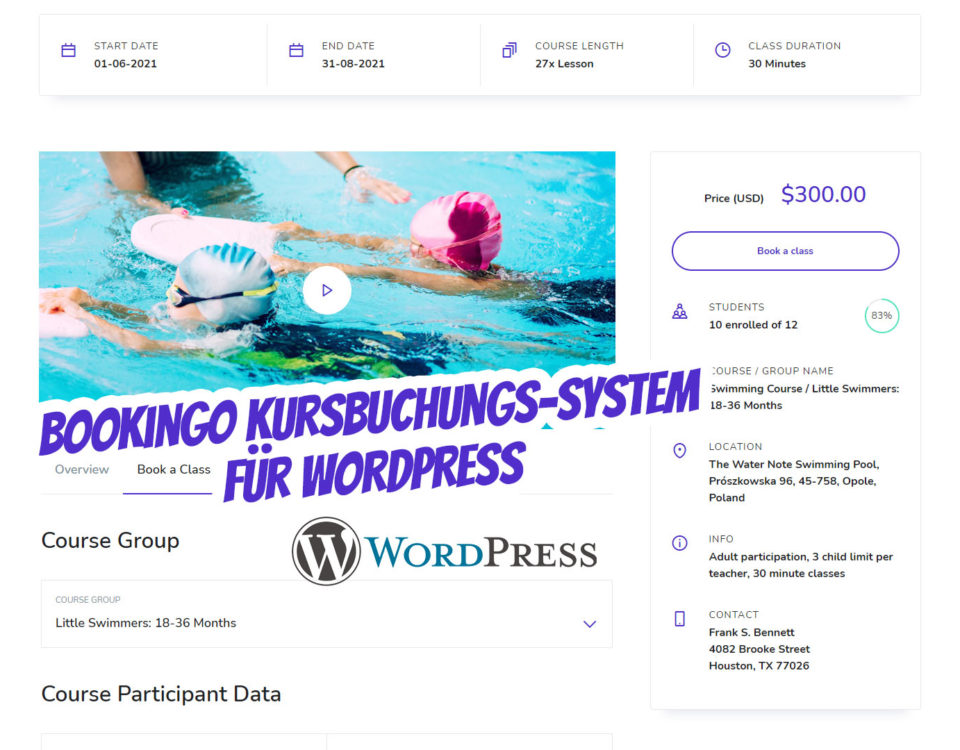Screen dimensions: 960x750
Task: Click the $300.00 price text
Action: [x=823, y=195]
